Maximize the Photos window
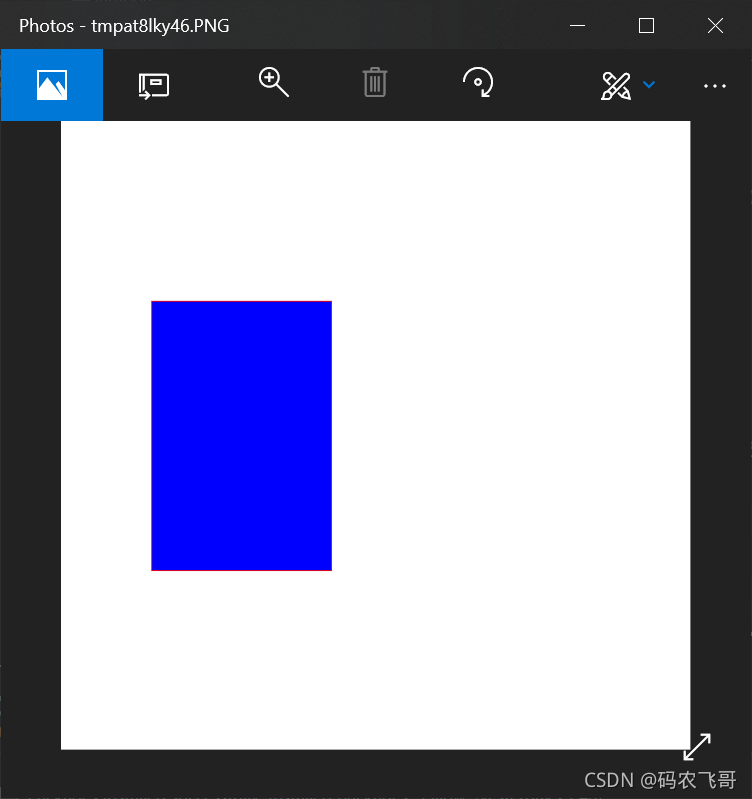The width and height of the screenshot is (752, 799). click(647, 25)
